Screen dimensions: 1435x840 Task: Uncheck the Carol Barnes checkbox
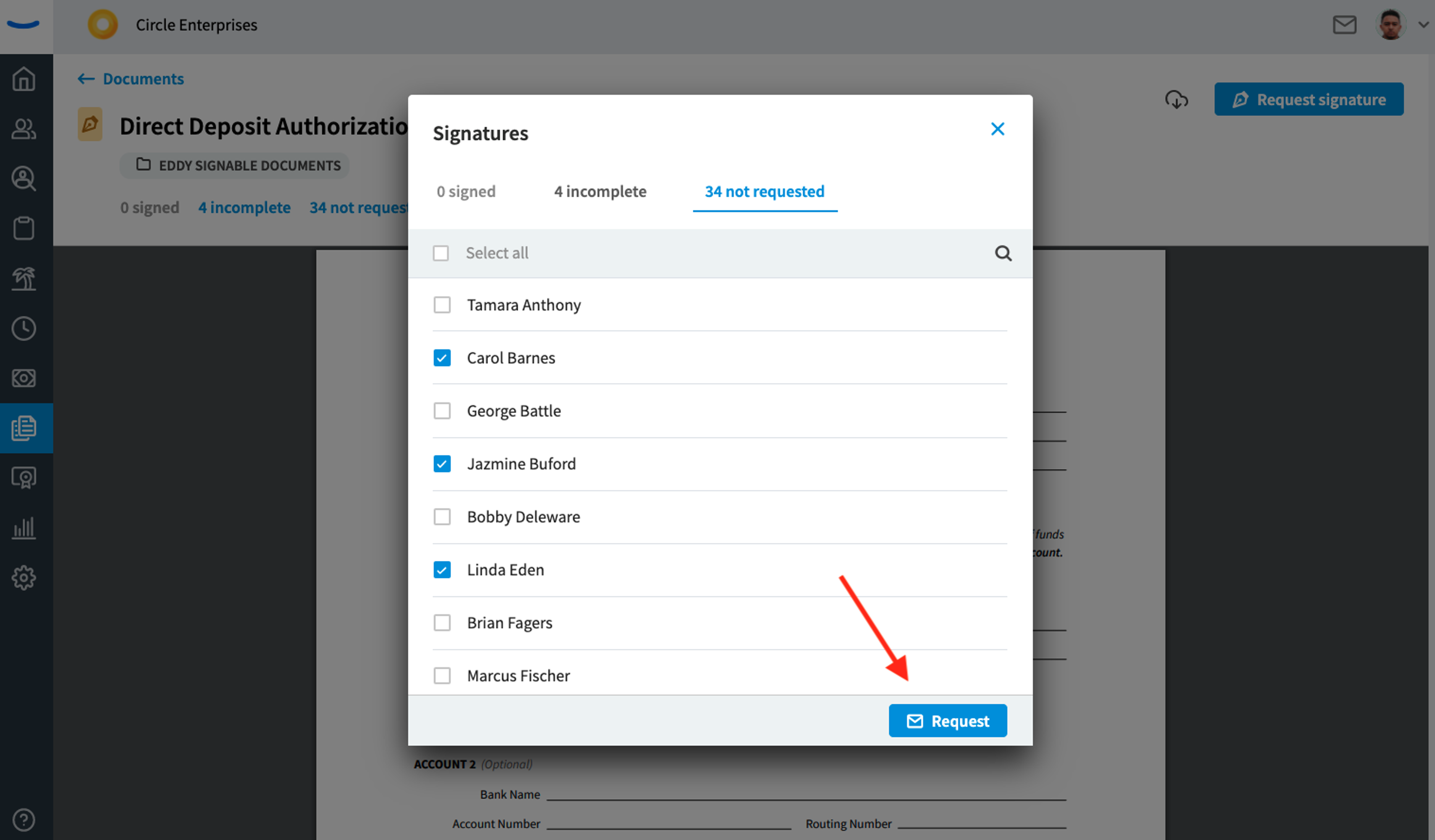point(442,358)
